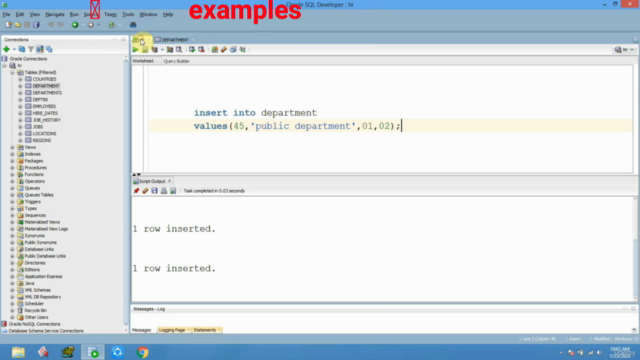Click the Run Script icon in worksheet toolbar

[x=145, y=50]
